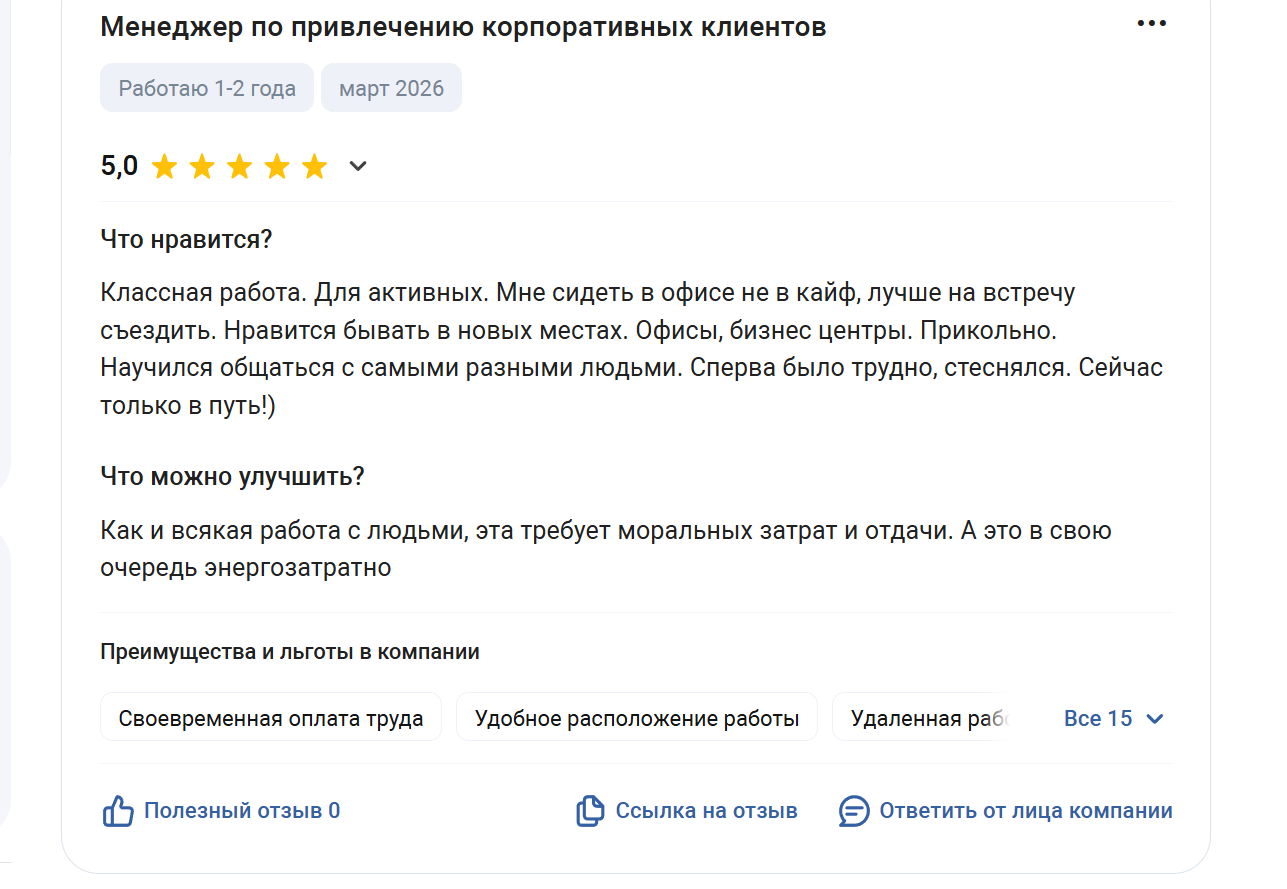1287x889 pixels.
Task: Click the 'Работаю 1-2 года' tag
Action: point(207,88)
